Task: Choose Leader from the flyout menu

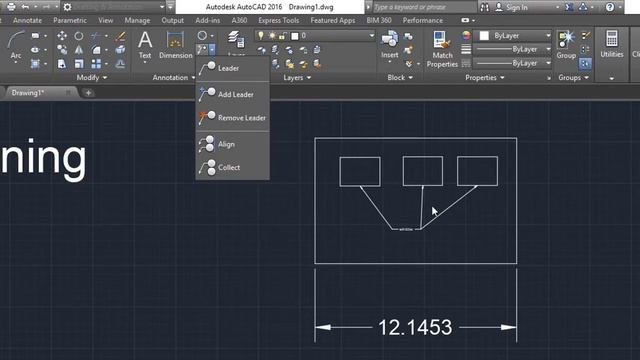Action: (x=232, y=68)
